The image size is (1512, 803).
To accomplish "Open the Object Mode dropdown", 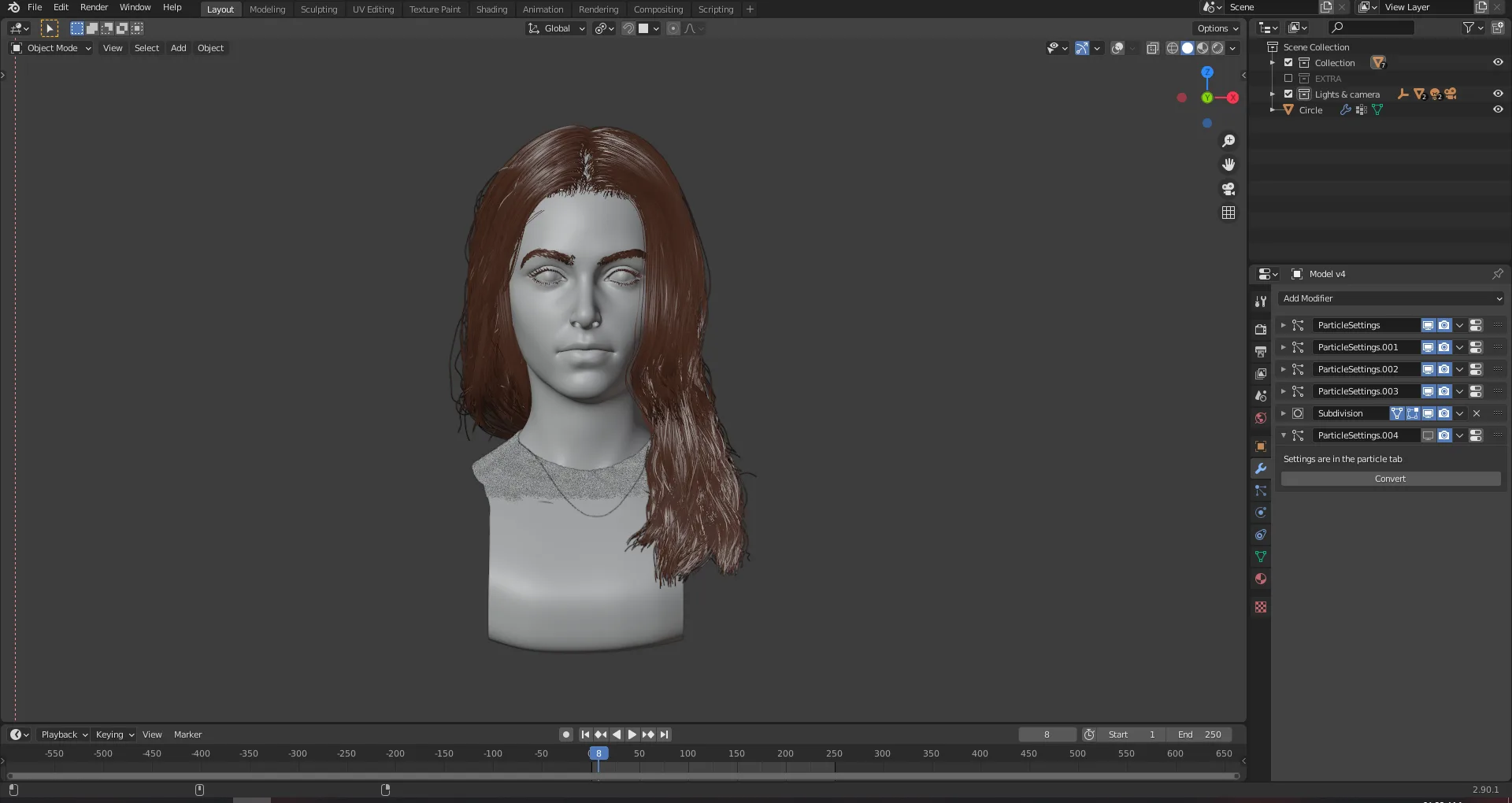I will (x=52, y=48).
